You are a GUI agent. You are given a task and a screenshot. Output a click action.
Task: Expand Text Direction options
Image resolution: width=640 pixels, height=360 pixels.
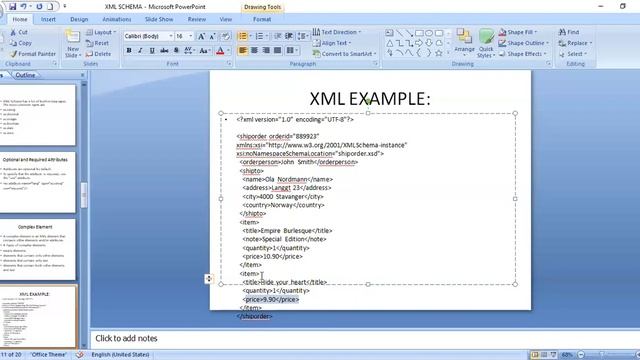[337, 32]
